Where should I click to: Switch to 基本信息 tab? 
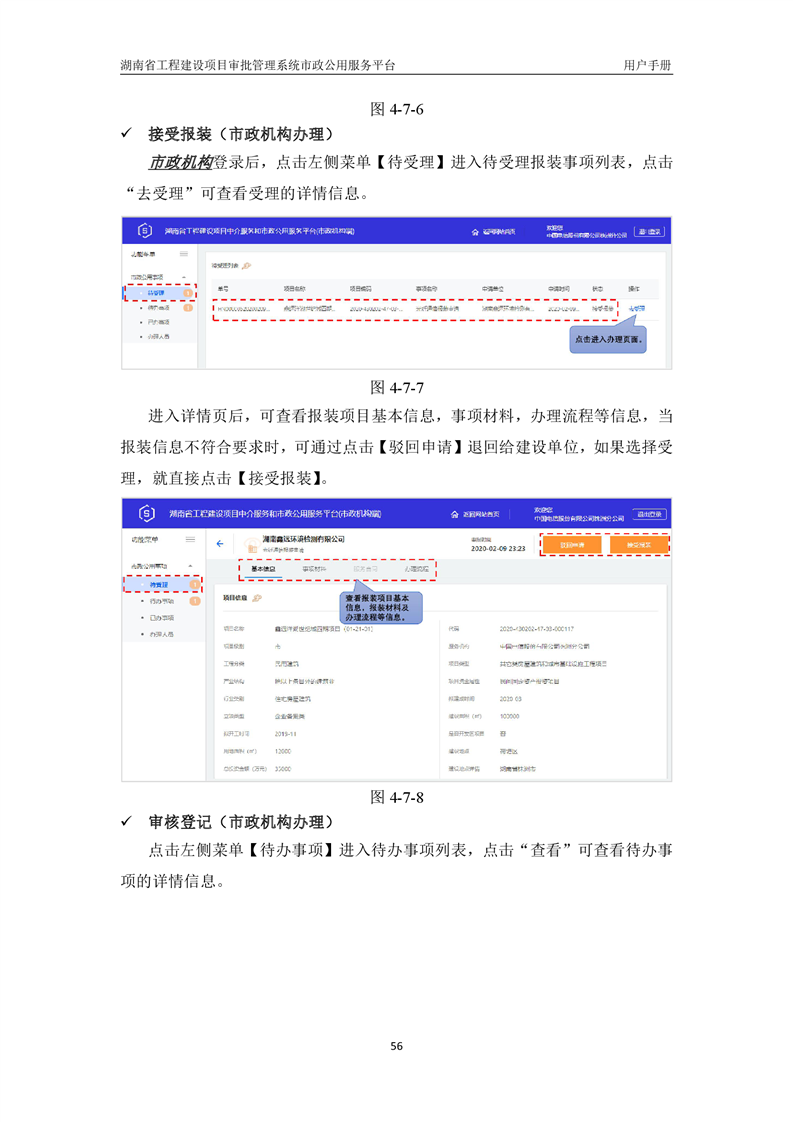263,570
